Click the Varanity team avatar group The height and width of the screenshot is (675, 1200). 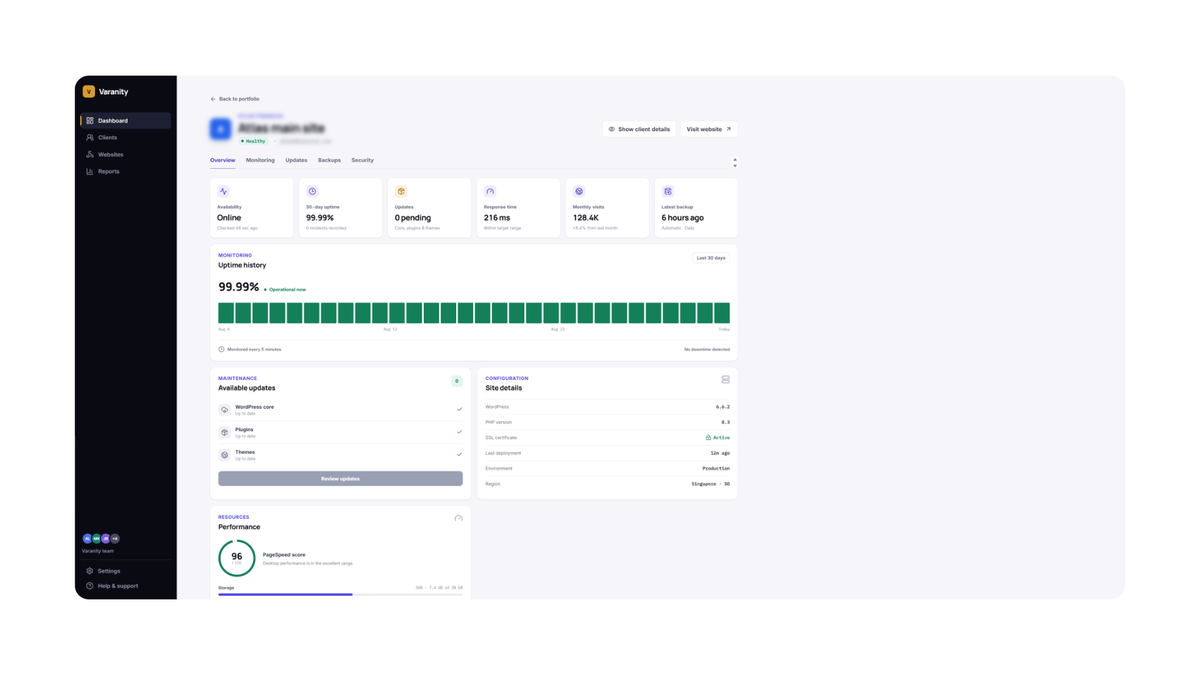pyautogui.click(x=101, y=538)
